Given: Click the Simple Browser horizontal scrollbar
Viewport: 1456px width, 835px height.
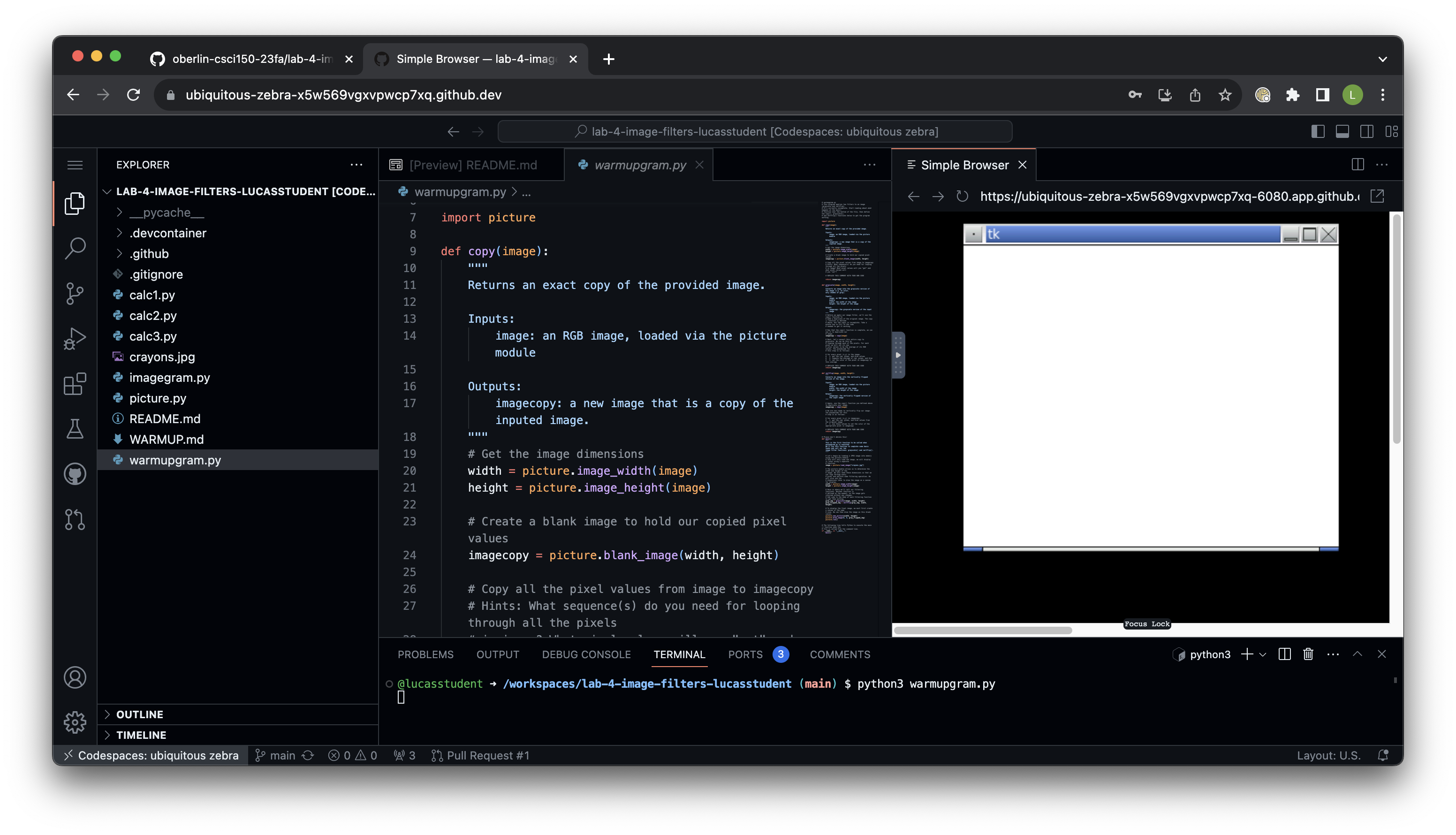Looking at the screenshot, I should (x=982, y=630).
